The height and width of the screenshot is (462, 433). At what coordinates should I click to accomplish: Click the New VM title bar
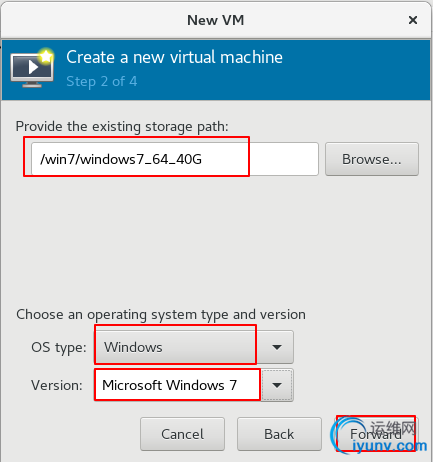pos(216,20)
